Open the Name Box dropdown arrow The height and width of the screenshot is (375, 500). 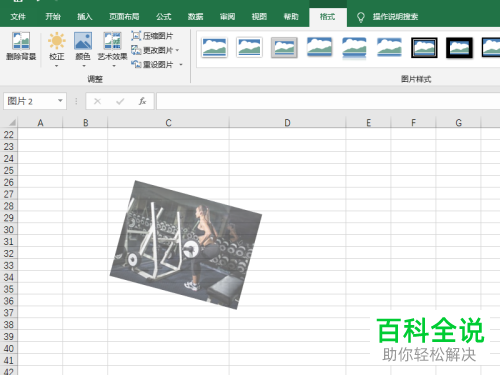click(60, 101)
